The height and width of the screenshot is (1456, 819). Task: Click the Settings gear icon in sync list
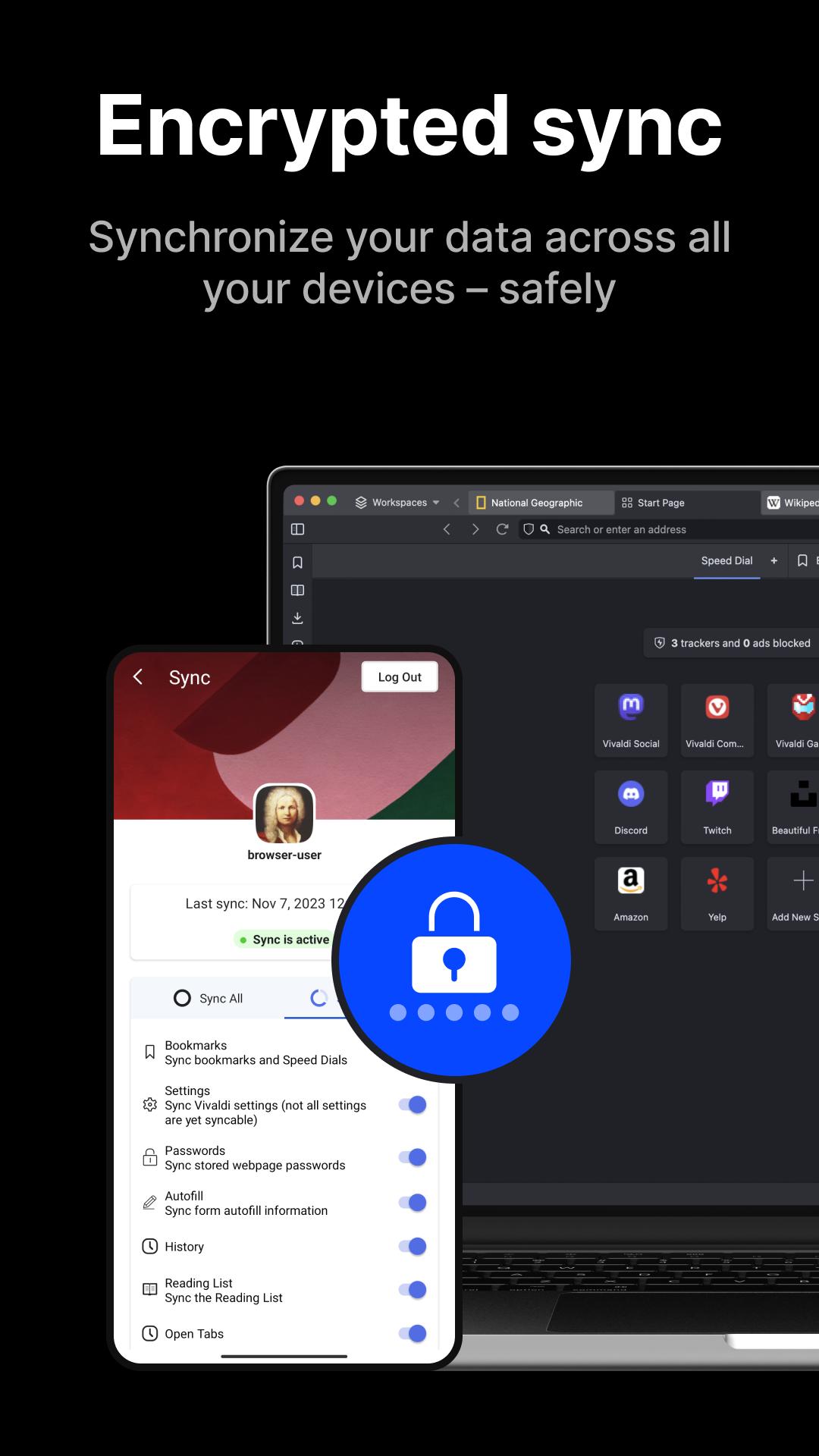point(150,1105)
